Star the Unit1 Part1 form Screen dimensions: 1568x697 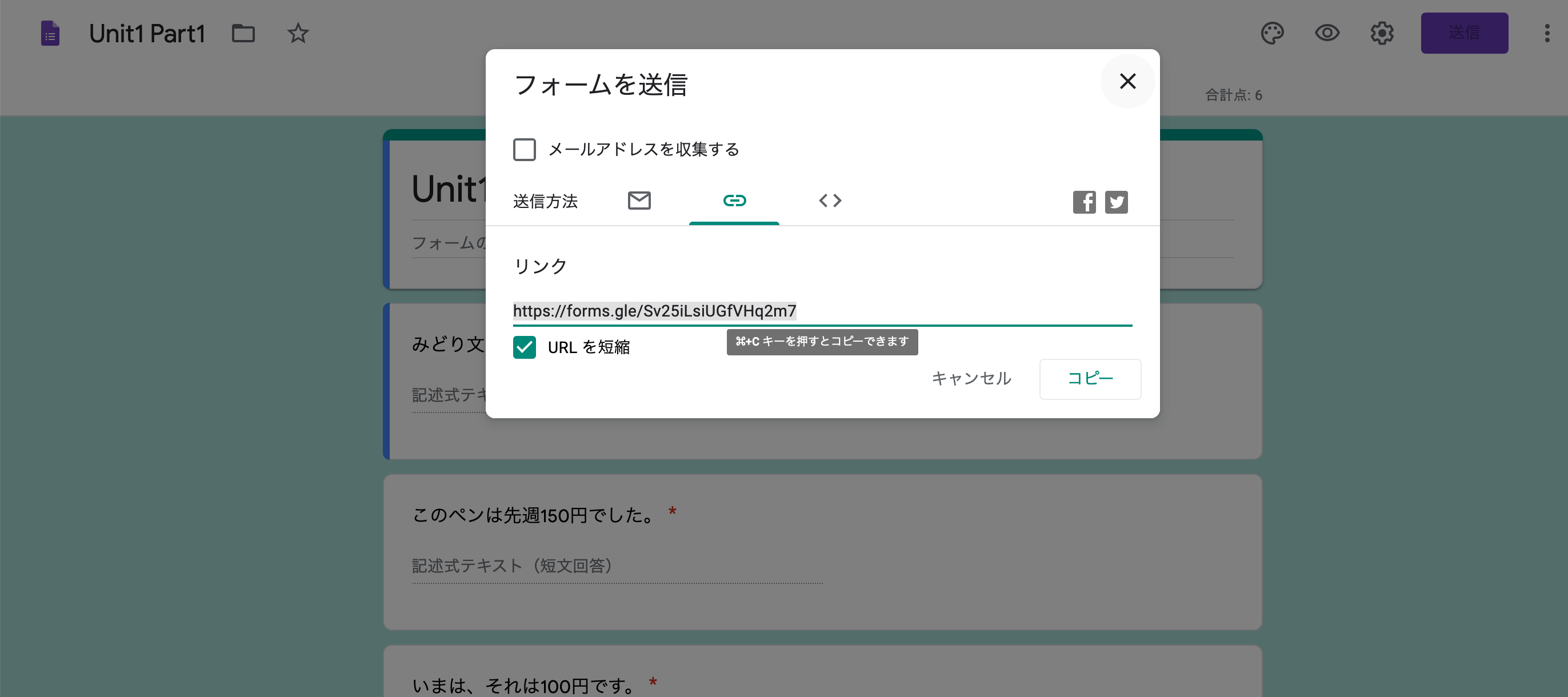pos(298,33)
